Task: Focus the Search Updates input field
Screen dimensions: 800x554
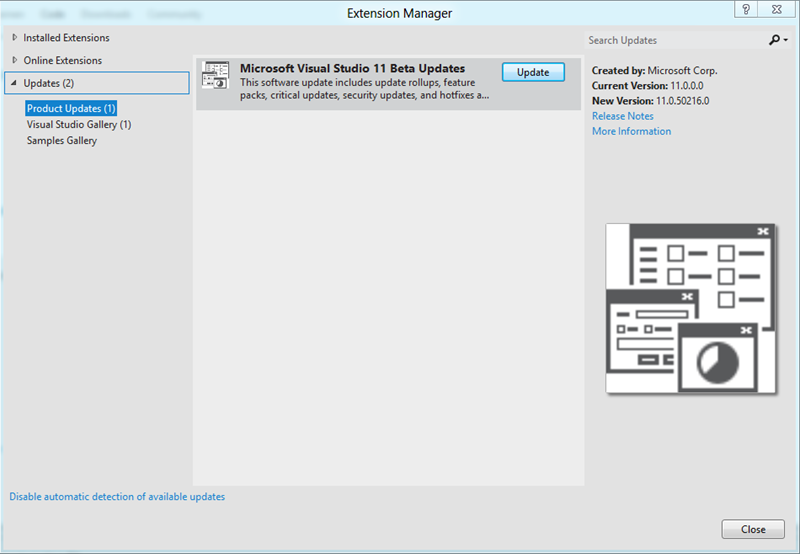Action: point(675,40)
